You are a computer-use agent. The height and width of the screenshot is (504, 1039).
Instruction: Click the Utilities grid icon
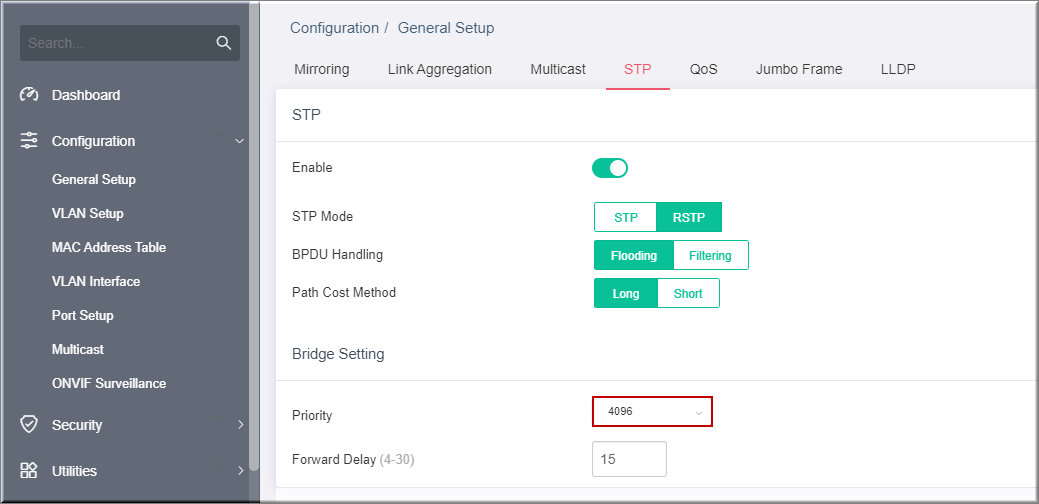click(x=29, y=471)
